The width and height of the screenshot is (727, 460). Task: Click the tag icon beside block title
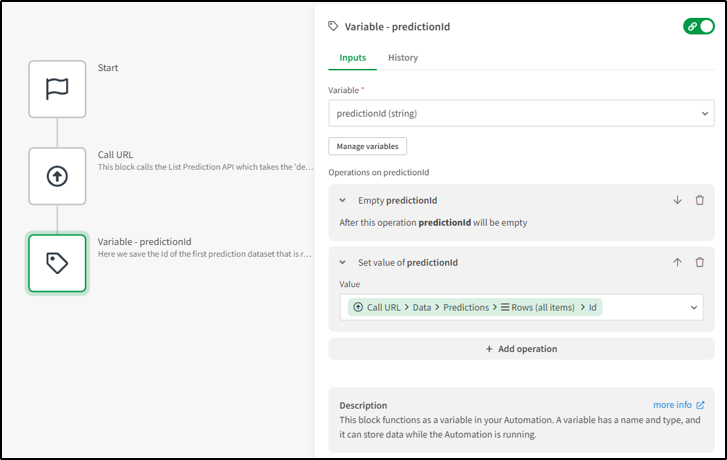334,27
